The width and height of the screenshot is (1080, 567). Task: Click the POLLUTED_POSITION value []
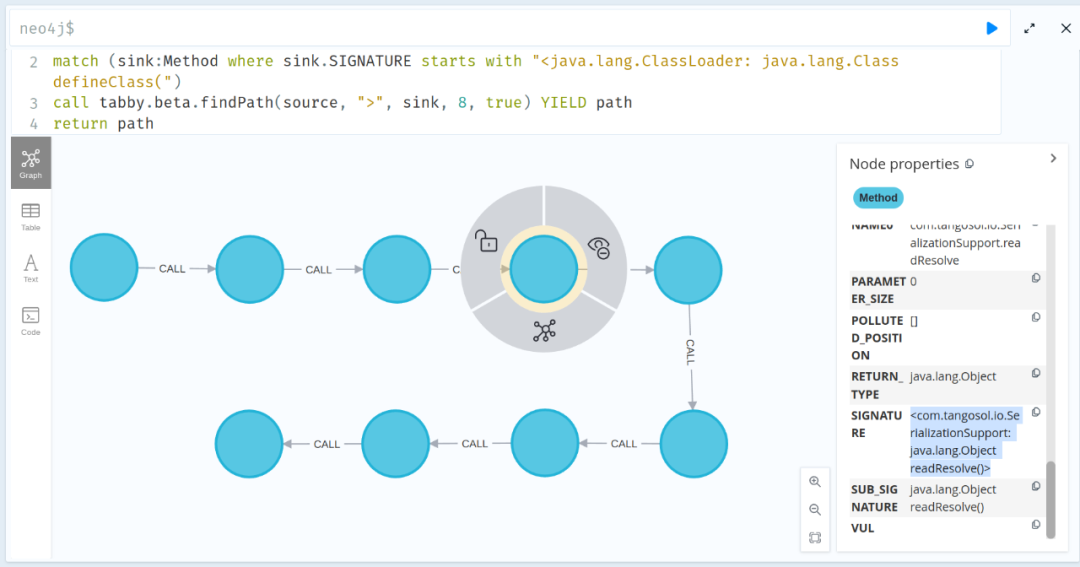tap(914, 320)
